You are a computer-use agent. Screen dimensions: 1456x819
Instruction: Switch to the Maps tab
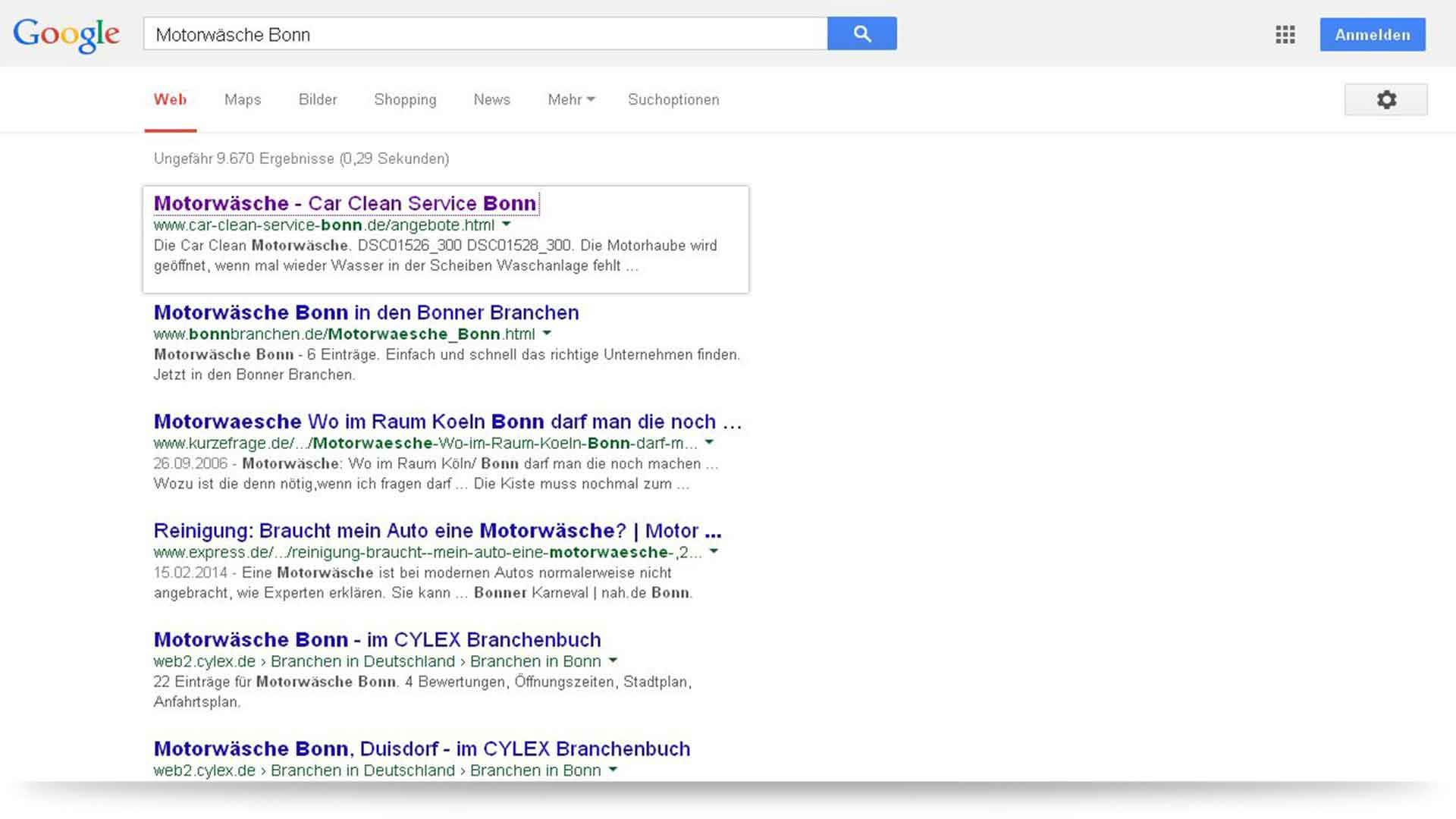243,99
